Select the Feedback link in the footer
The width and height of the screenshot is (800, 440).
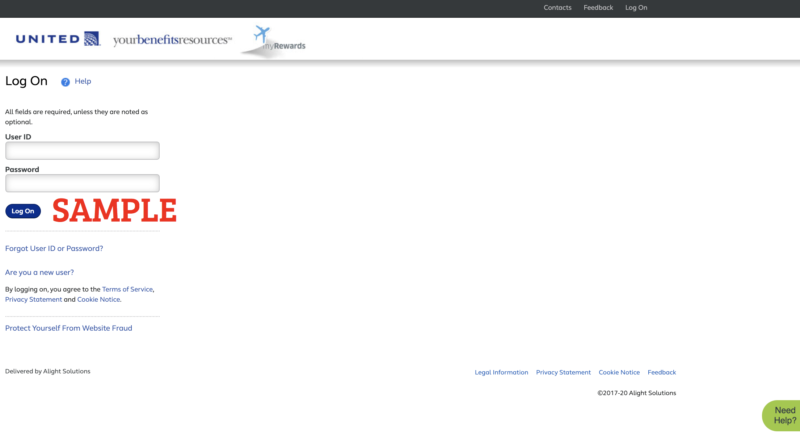click(x=661, y=372)
